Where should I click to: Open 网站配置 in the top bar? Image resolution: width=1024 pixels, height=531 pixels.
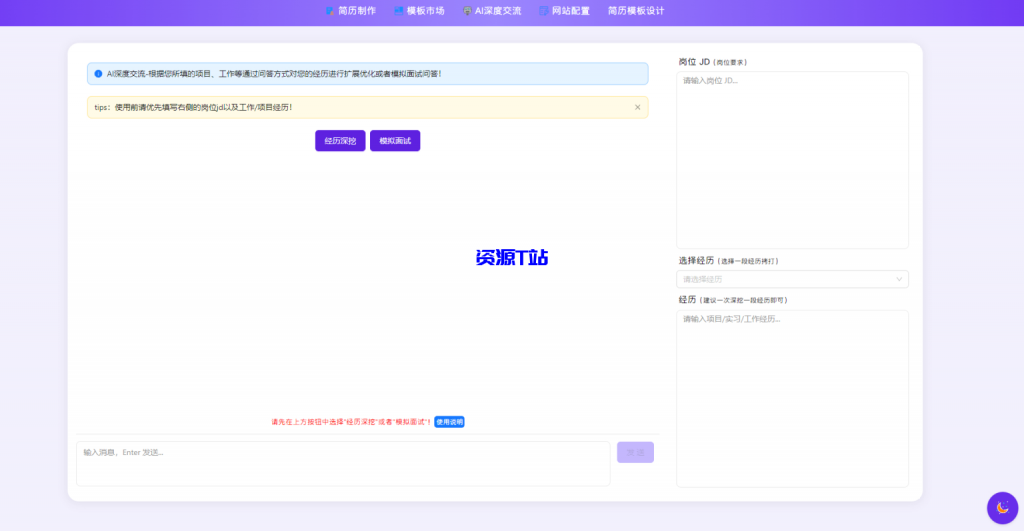click(x=564, y=10)
